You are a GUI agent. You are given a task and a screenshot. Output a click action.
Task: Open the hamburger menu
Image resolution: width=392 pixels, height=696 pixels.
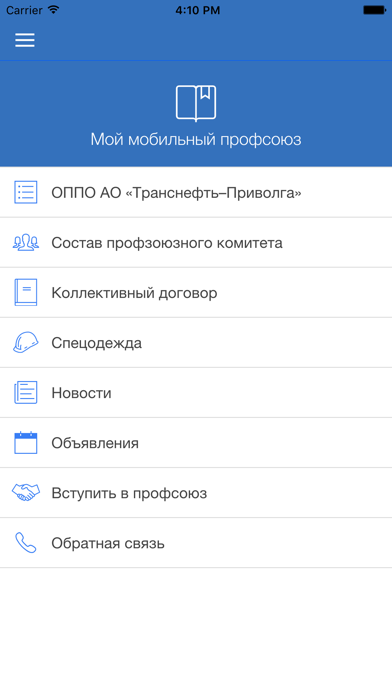pos(25,40)
